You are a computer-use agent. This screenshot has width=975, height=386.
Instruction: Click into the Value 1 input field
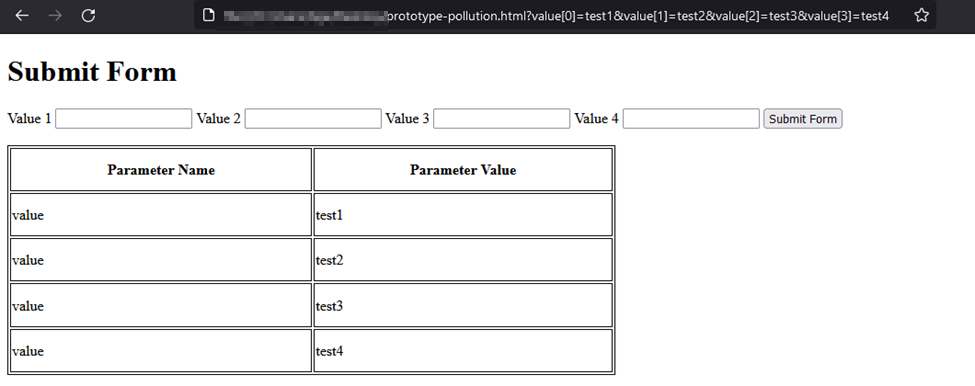coord(124,119)
